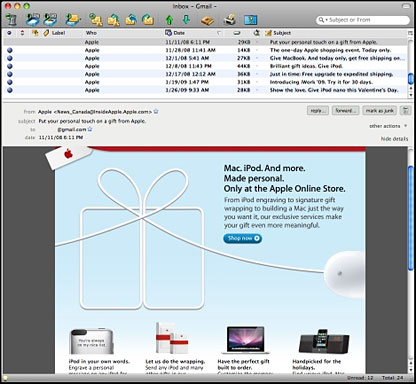Click the first mail tray toolbar icon

pyautogui.click(x=33, y=20)
